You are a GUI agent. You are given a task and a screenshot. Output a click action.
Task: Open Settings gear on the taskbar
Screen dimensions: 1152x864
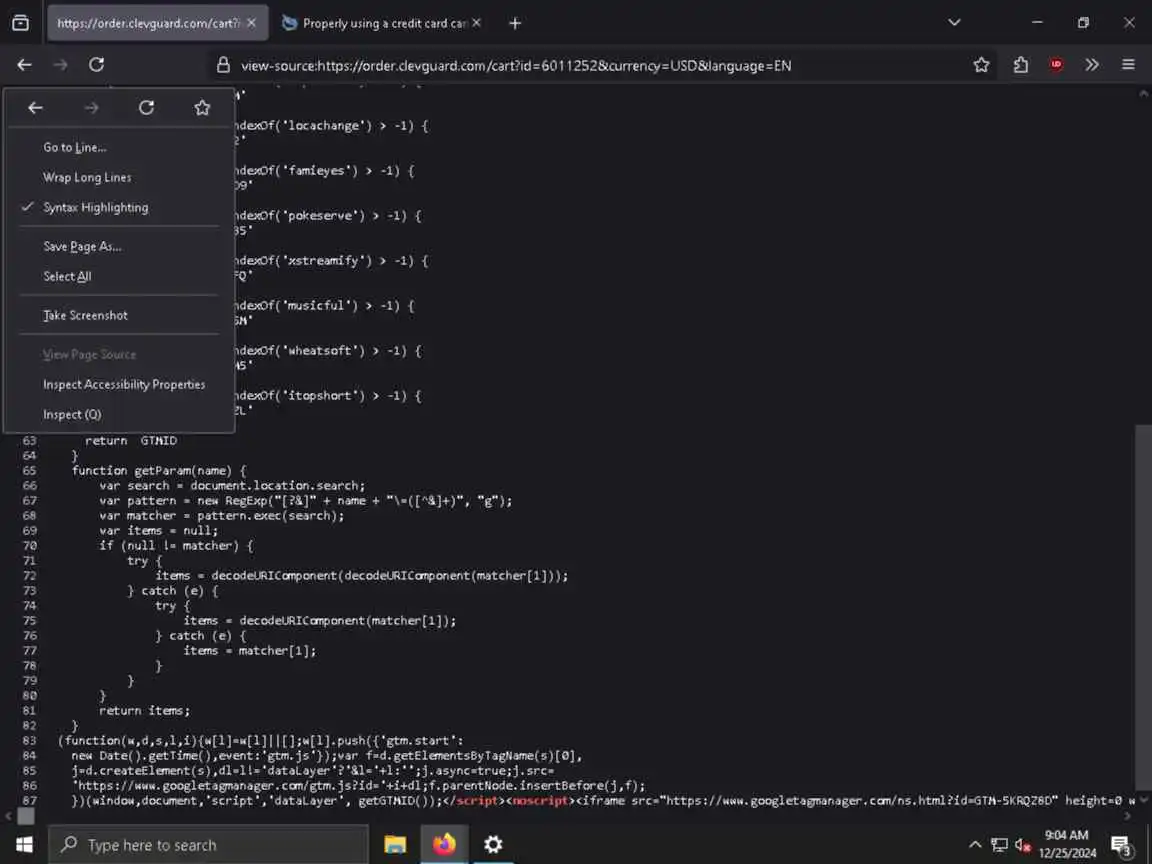[493, 845]
